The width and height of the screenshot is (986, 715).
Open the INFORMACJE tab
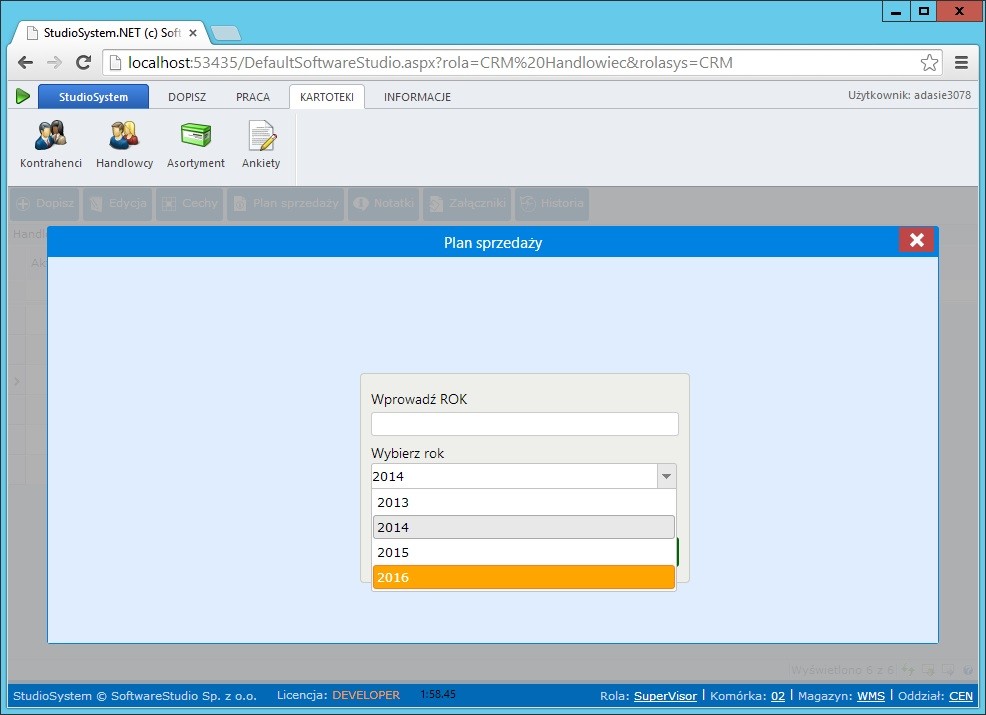pos(417,97)
